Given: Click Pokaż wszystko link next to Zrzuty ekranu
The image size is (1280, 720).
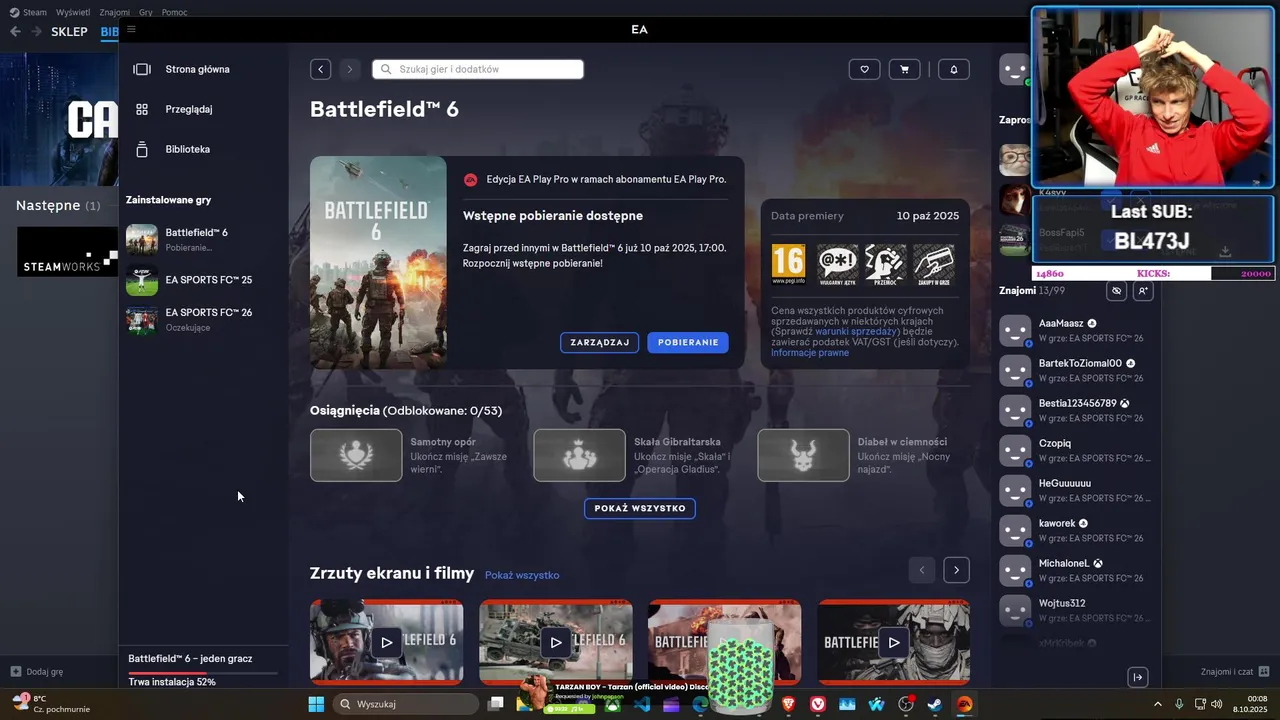Looking at the screenshot, I should coord(522,575).
